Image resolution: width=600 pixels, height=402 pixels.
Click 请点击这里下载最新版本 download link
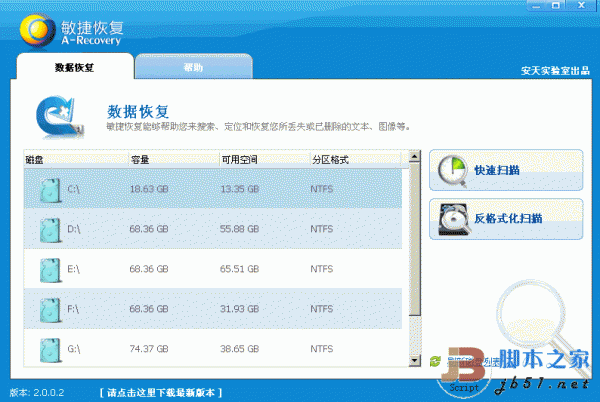161,392
